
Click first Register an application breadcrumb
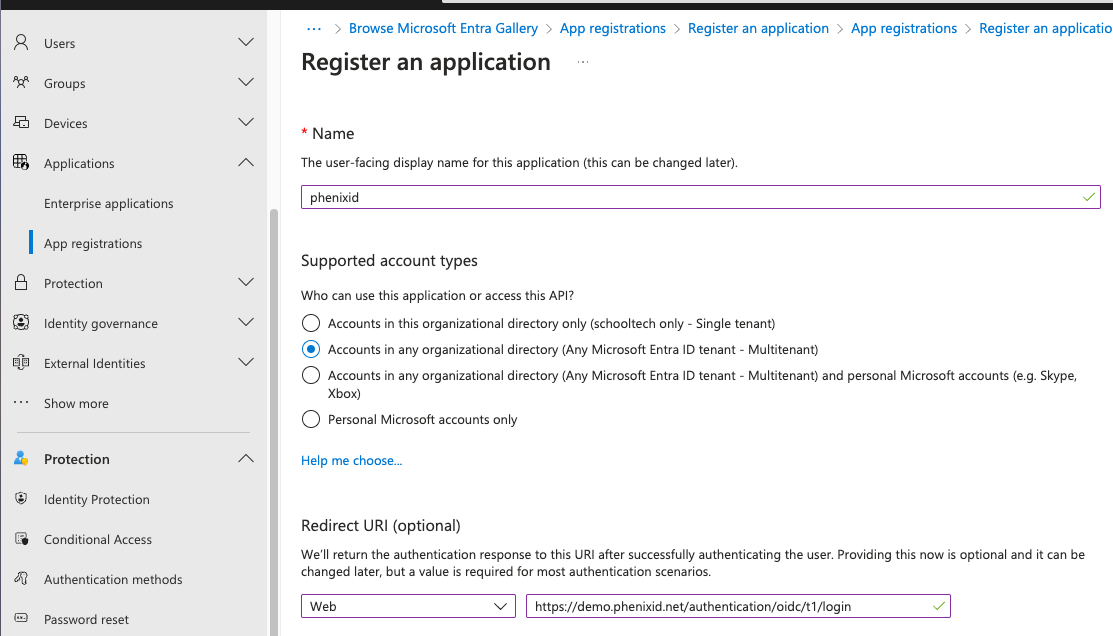pos(758,28)
